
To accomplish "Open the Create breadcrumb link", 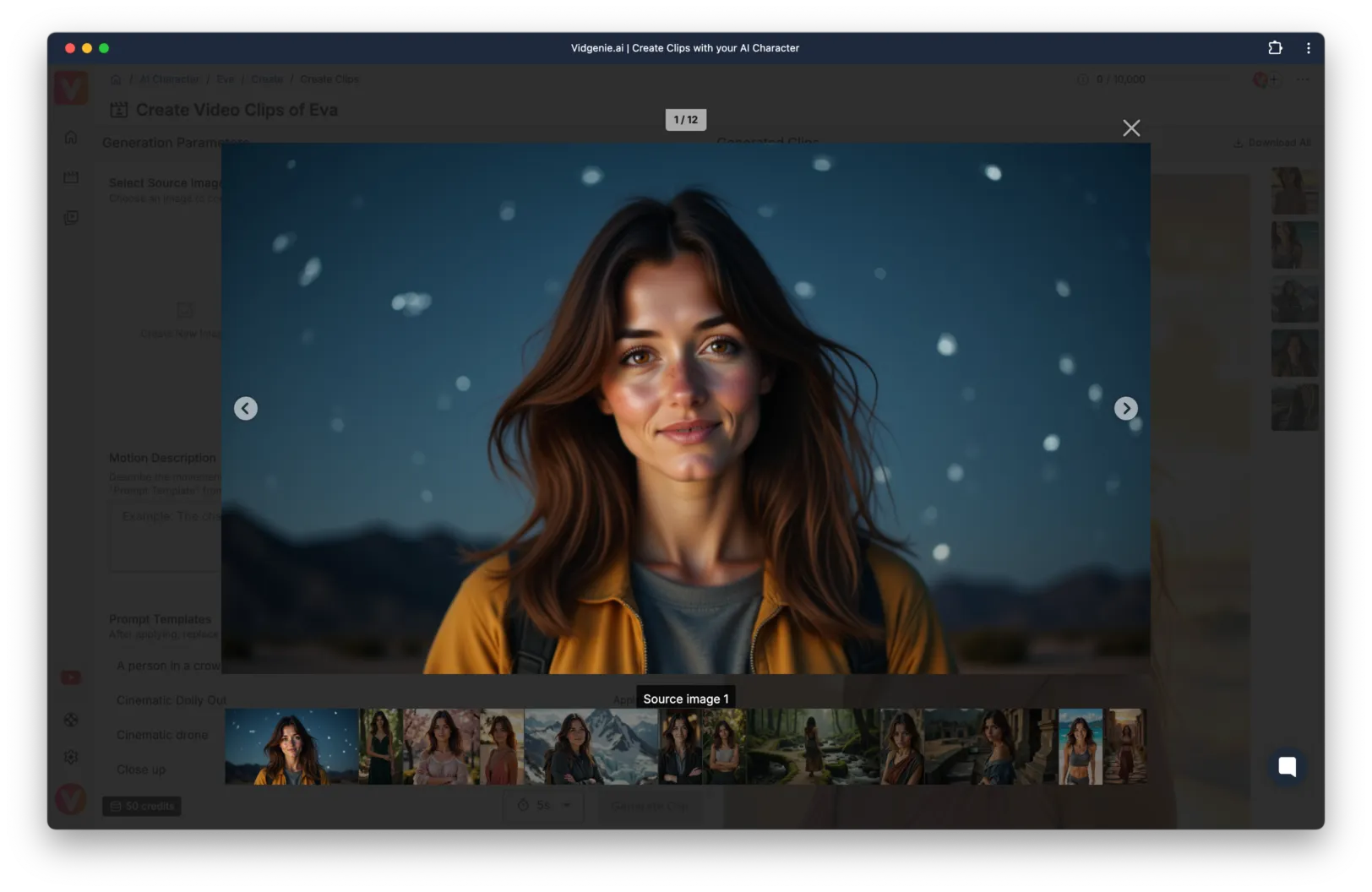I will coord(267,79).
